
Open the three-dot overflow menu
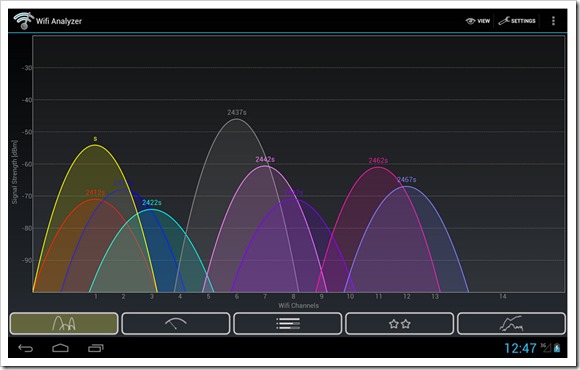553,21
